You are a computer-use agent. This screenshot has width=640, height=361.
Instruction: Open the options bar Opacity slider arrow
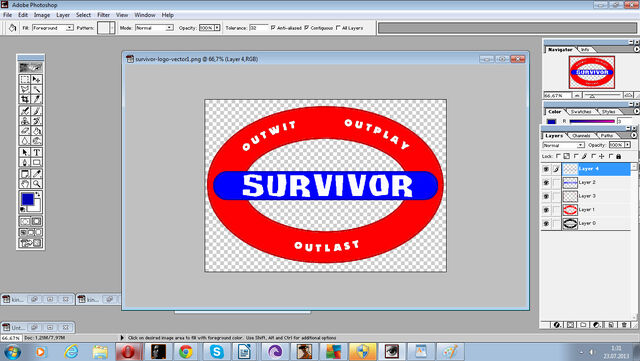[x=218, y=28]
